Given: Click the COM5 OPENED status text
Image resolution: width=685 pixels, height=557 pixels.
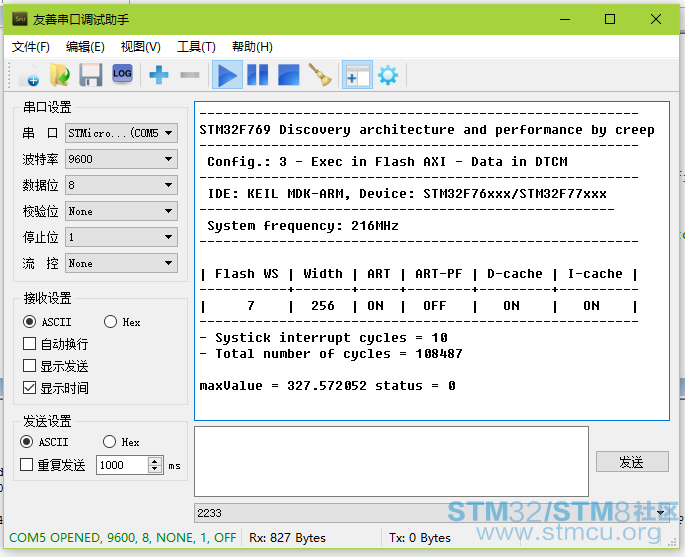Looking at the screenshot, I should 122,537.
